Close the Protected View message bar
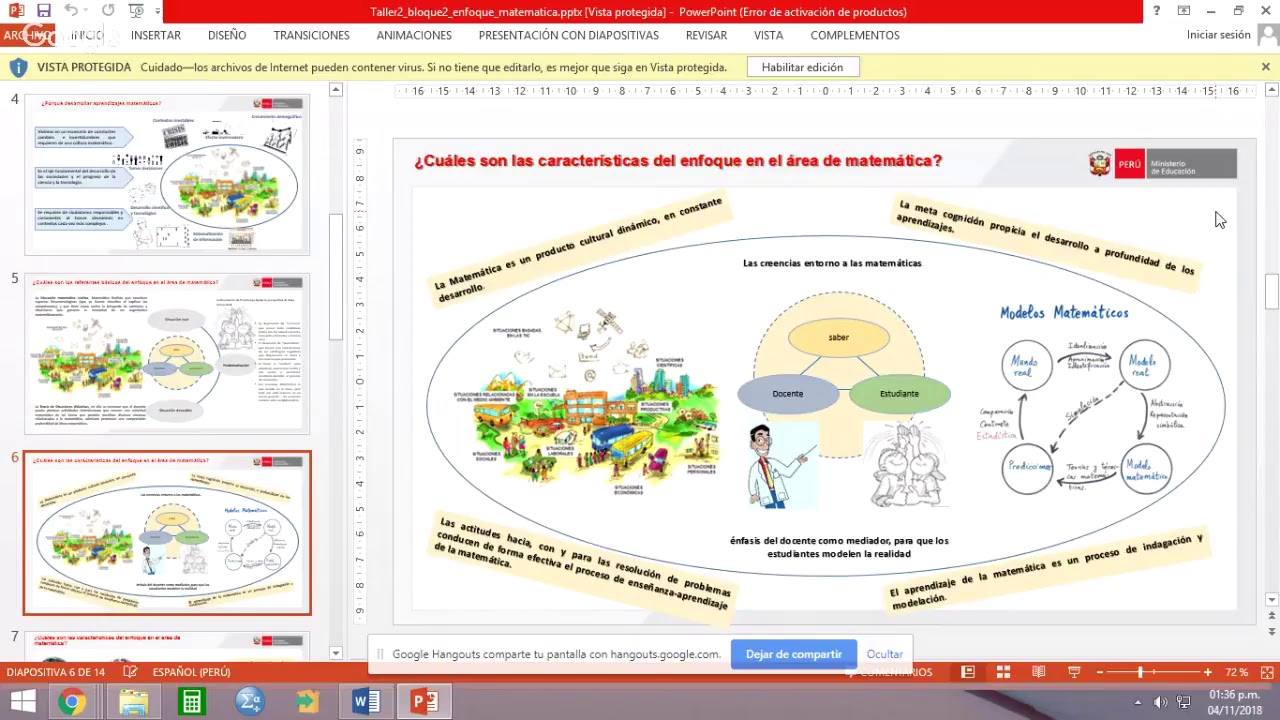This screenshot has width=1280, height=720. point(1265,67)
